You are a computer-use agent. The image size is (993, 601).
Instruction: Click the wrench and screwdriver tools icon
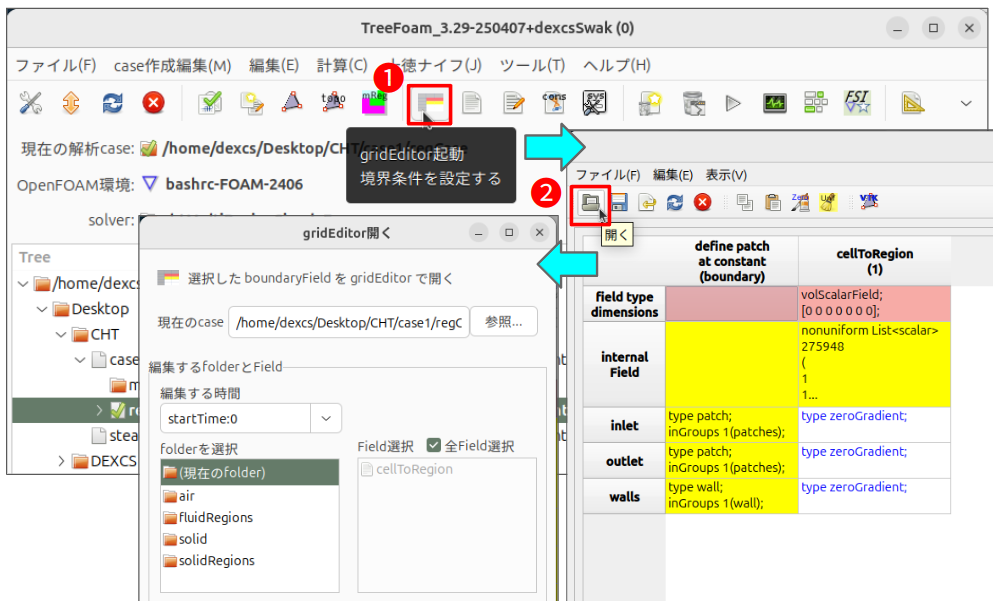pos(30,103)
